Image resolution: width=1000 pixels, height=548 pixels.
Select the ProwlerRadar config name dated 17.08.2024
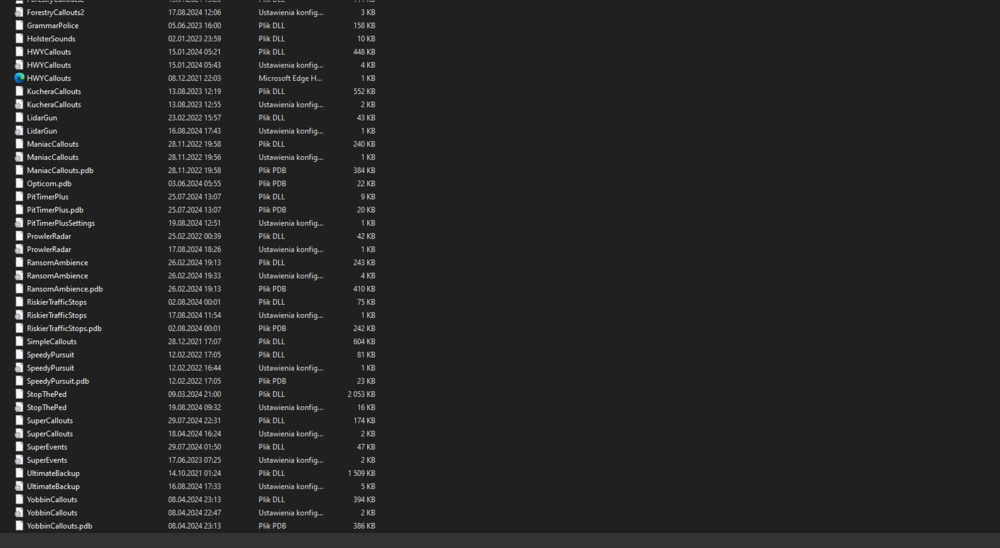pos(48,249)
